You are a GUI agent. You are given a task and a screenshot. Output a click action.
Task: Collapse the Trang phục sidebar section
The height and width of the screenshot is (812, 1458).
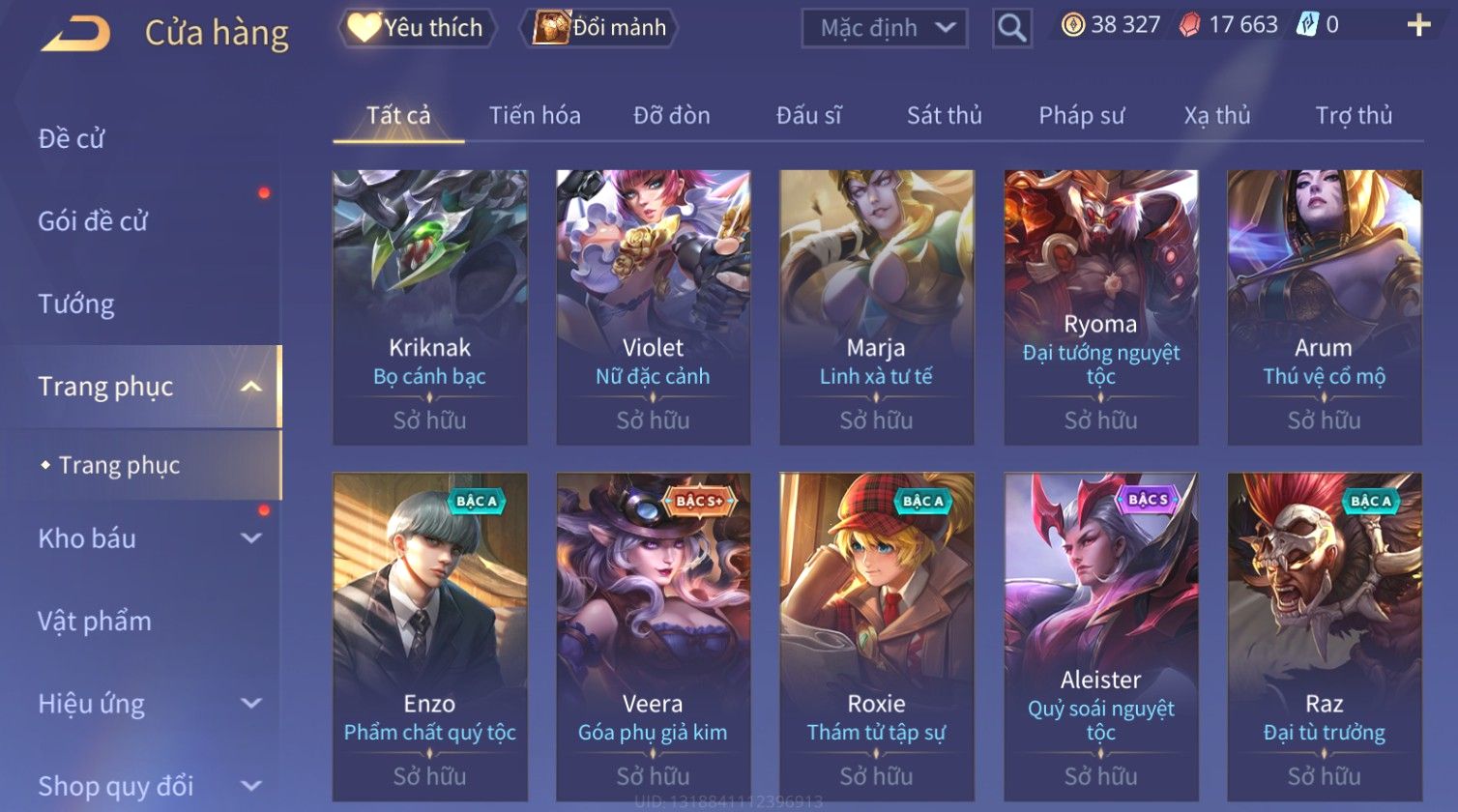click(x=251, y=387)
